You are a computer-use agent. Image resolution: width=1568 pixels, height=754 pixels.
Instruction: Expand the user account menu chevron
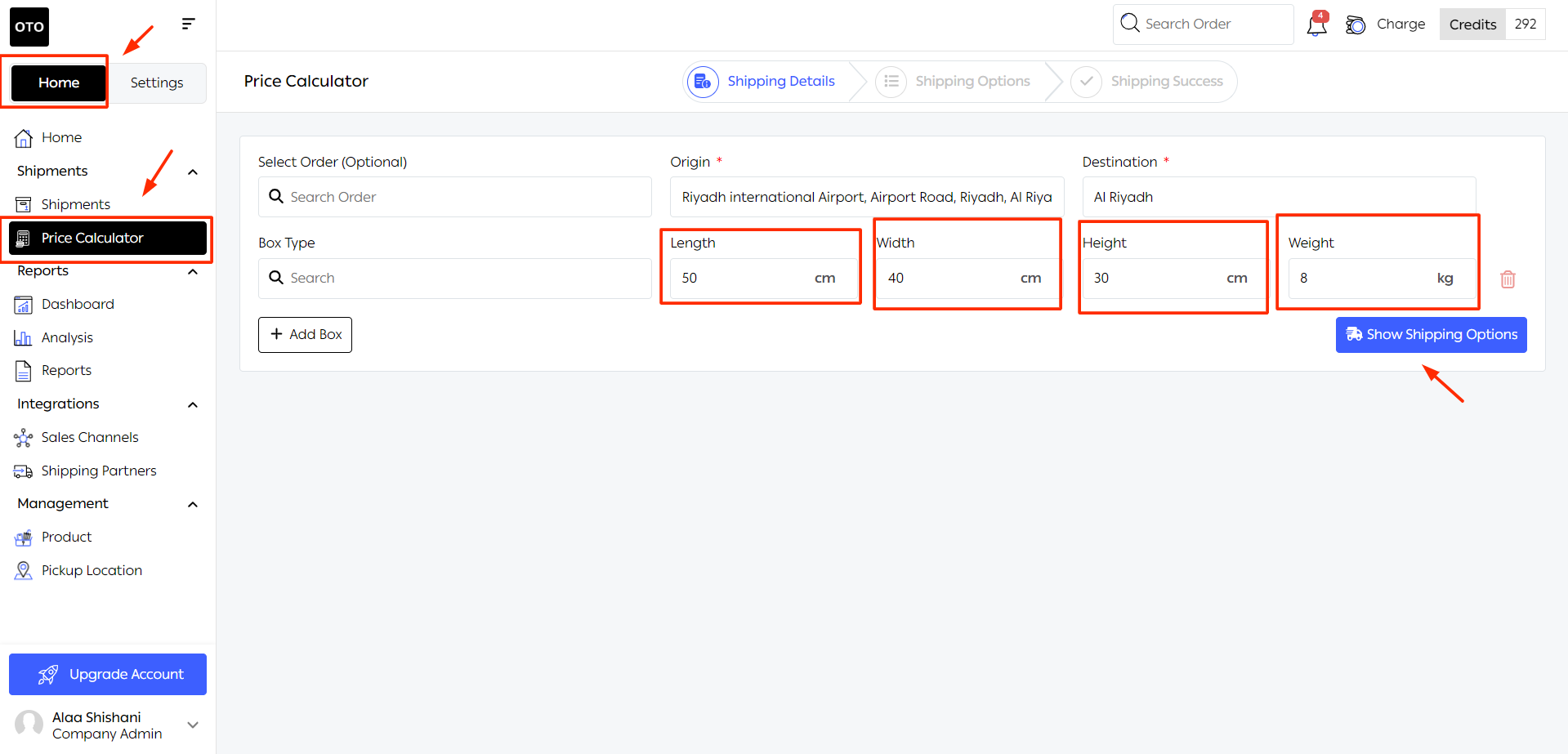[x=193, y=725]
